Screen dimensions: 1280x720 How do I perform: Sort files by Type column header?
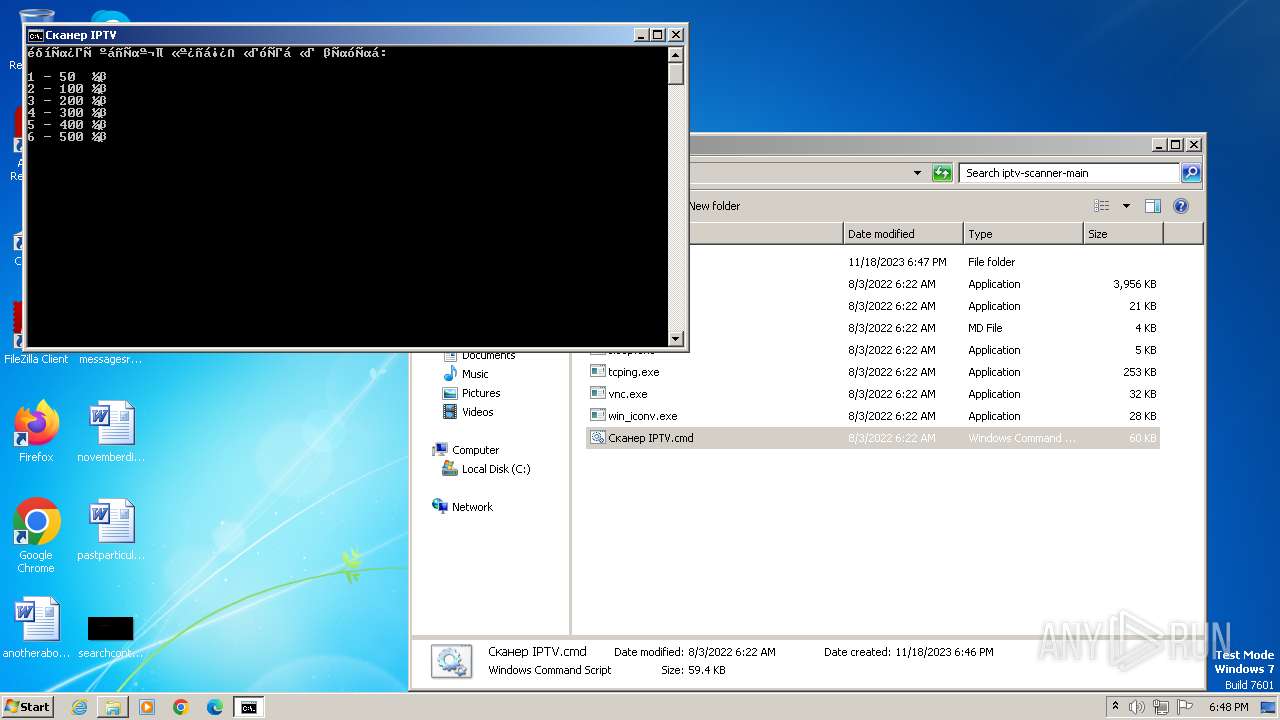click(x=1023, y=234)
